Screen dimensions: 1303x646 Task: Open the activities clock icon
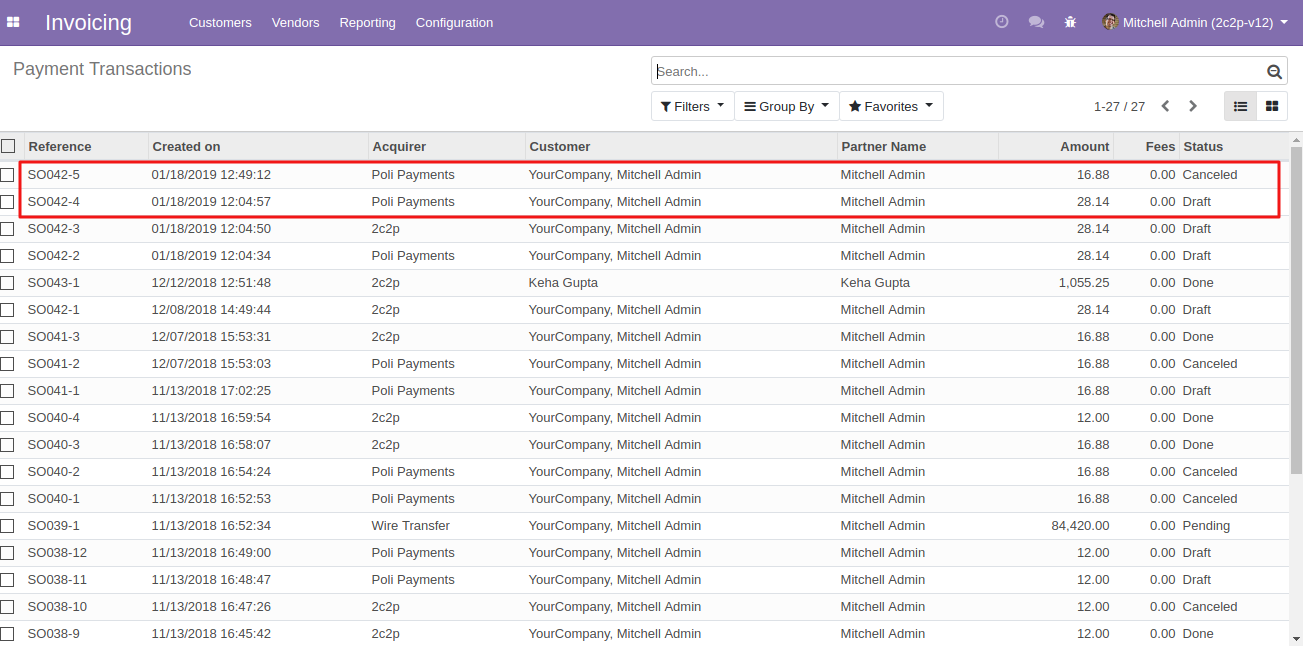pos(1002,22)
